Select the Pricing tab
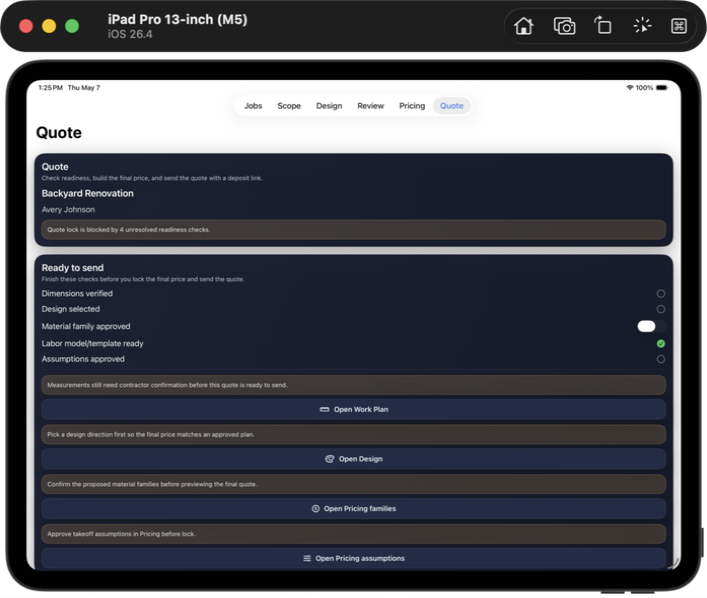The width and height of the screenshot is (707, 598). 412,106
